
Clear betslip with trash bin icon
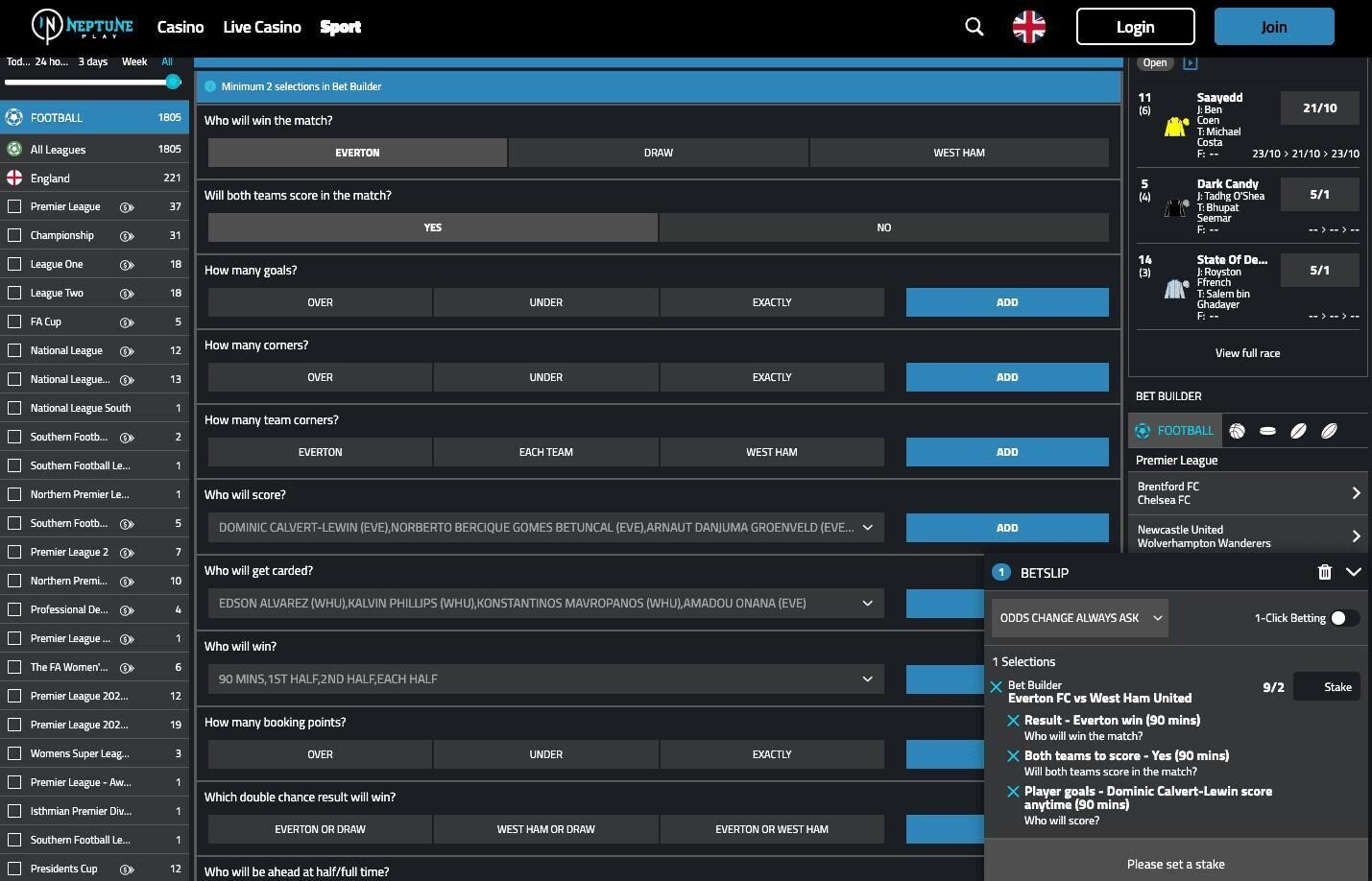1325,572
